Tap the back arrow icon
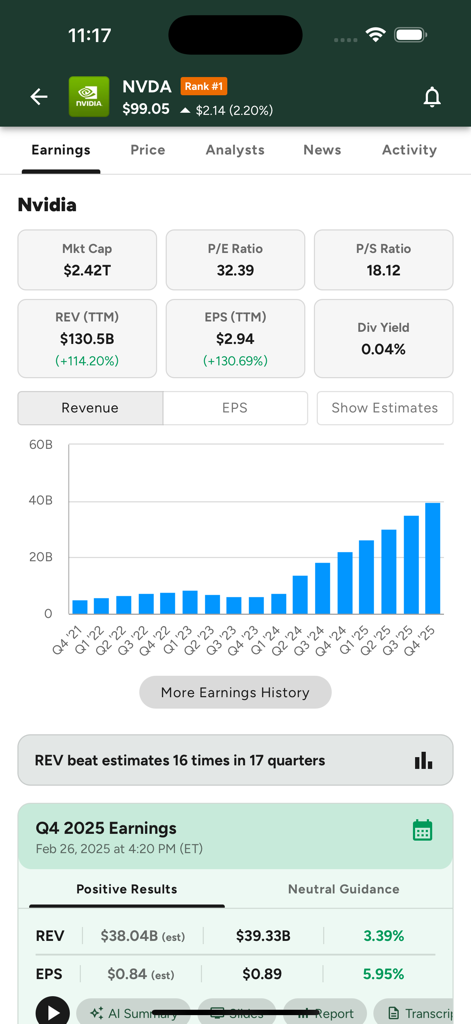 (x=39, y=97)
